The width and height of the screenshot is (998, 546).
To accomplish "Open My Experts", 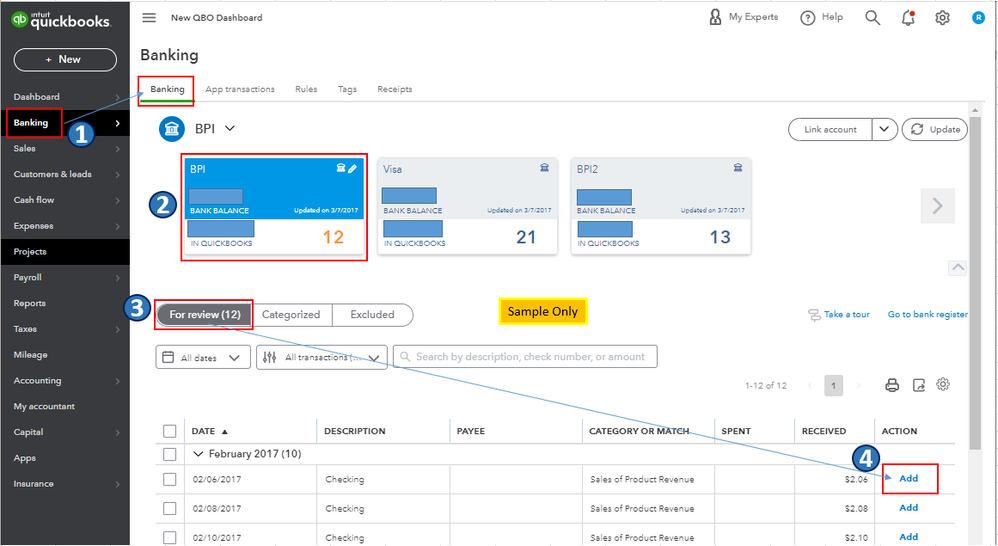I will tap(743, 17).
